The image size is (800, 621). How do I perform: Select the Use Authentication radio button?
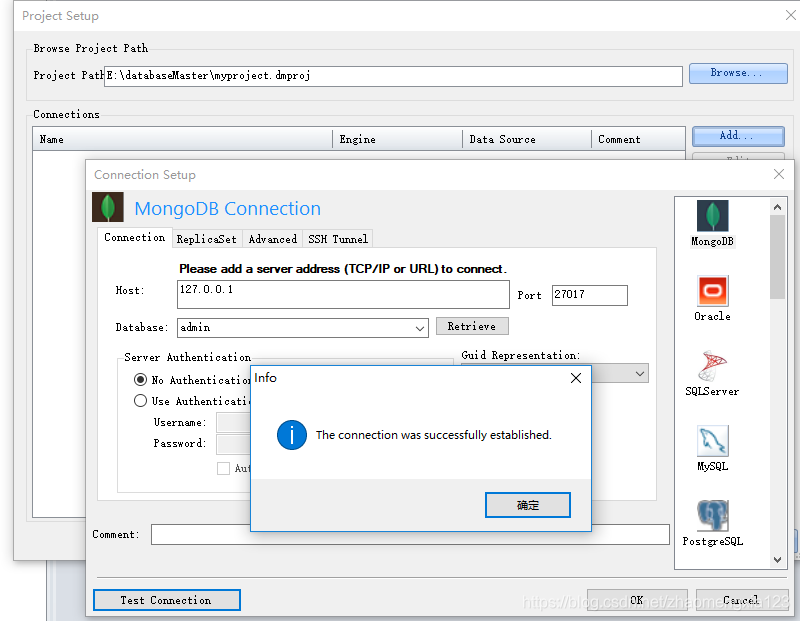tap(140, 401)
